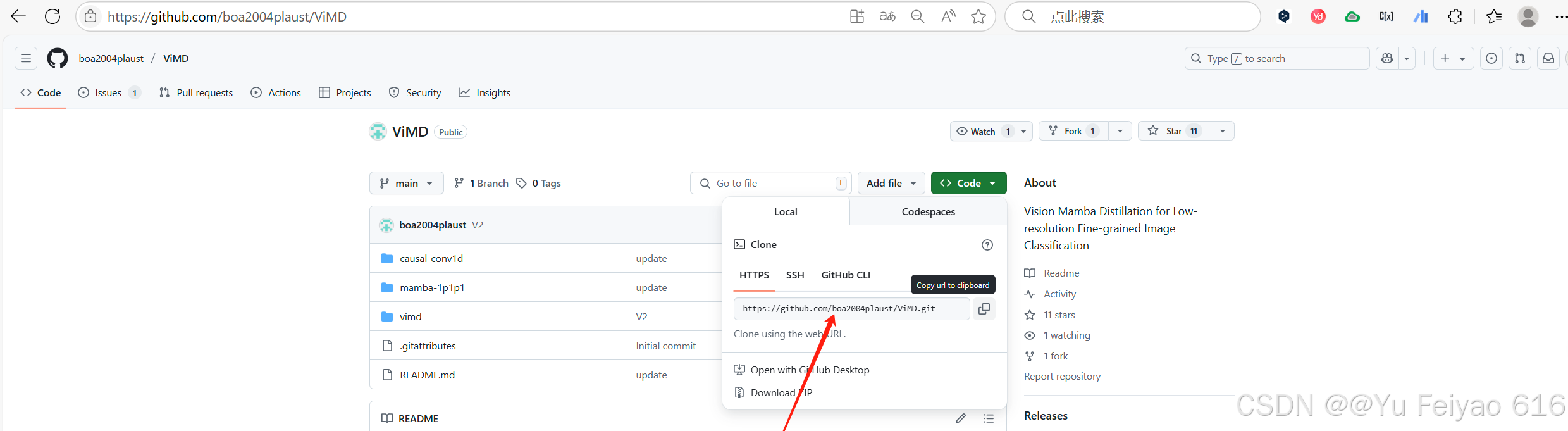
Task: Open the .gitattributes file
Action: click(x=428, y=346)
